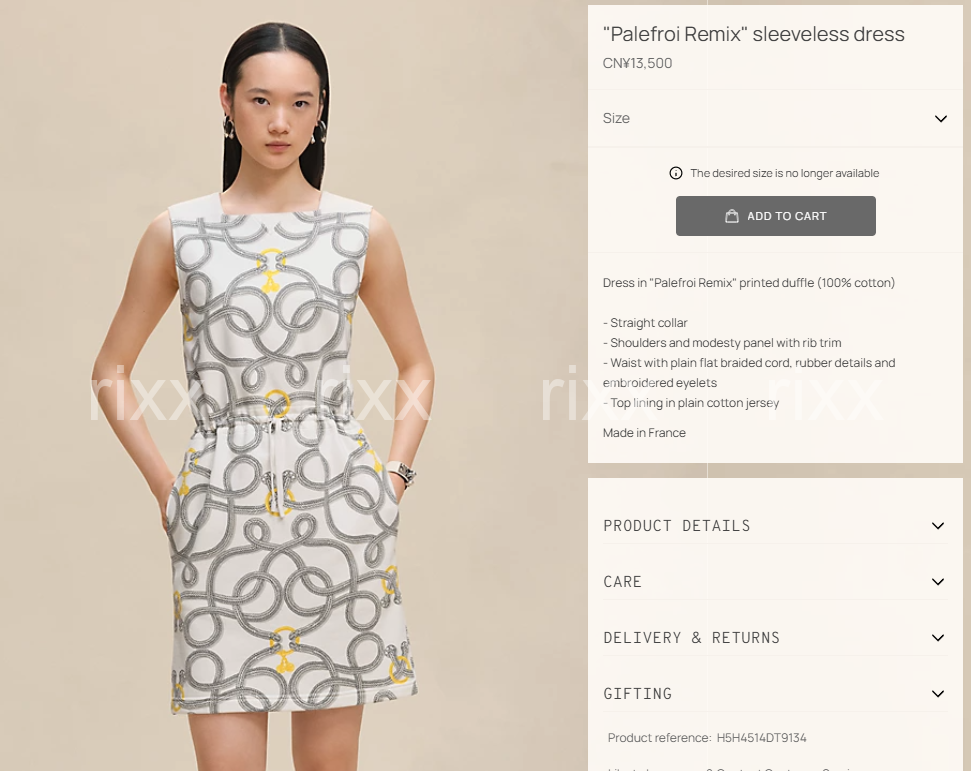Click the info icon beside size unavailable notice

click(x=676, y=173)
